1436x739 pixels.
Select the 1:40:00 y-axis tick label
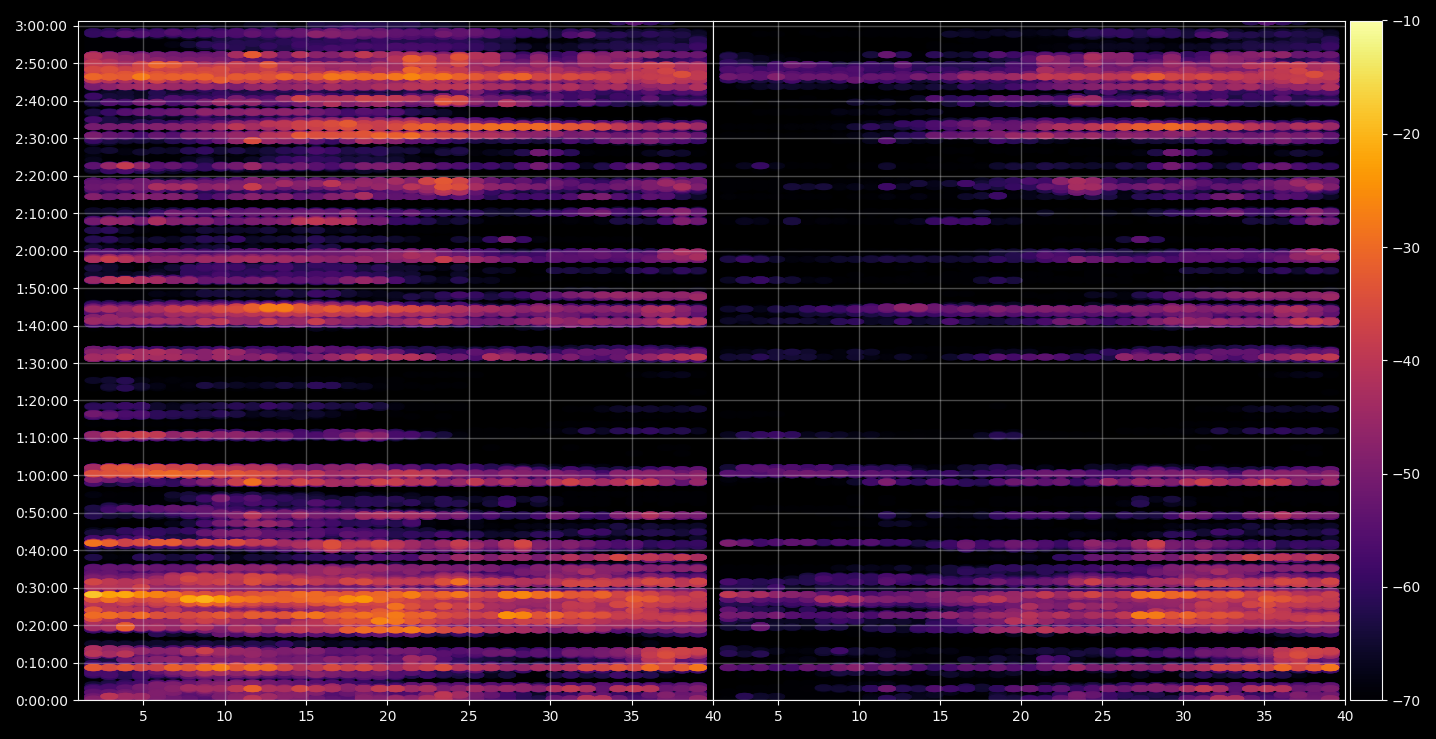coord(41,326)
